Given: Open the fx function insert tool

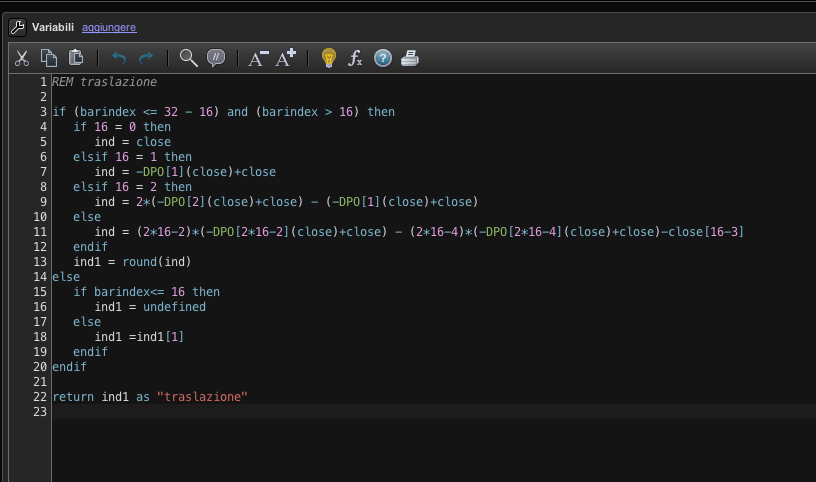Looking at the screenshot, I should (x=355, y=58).
